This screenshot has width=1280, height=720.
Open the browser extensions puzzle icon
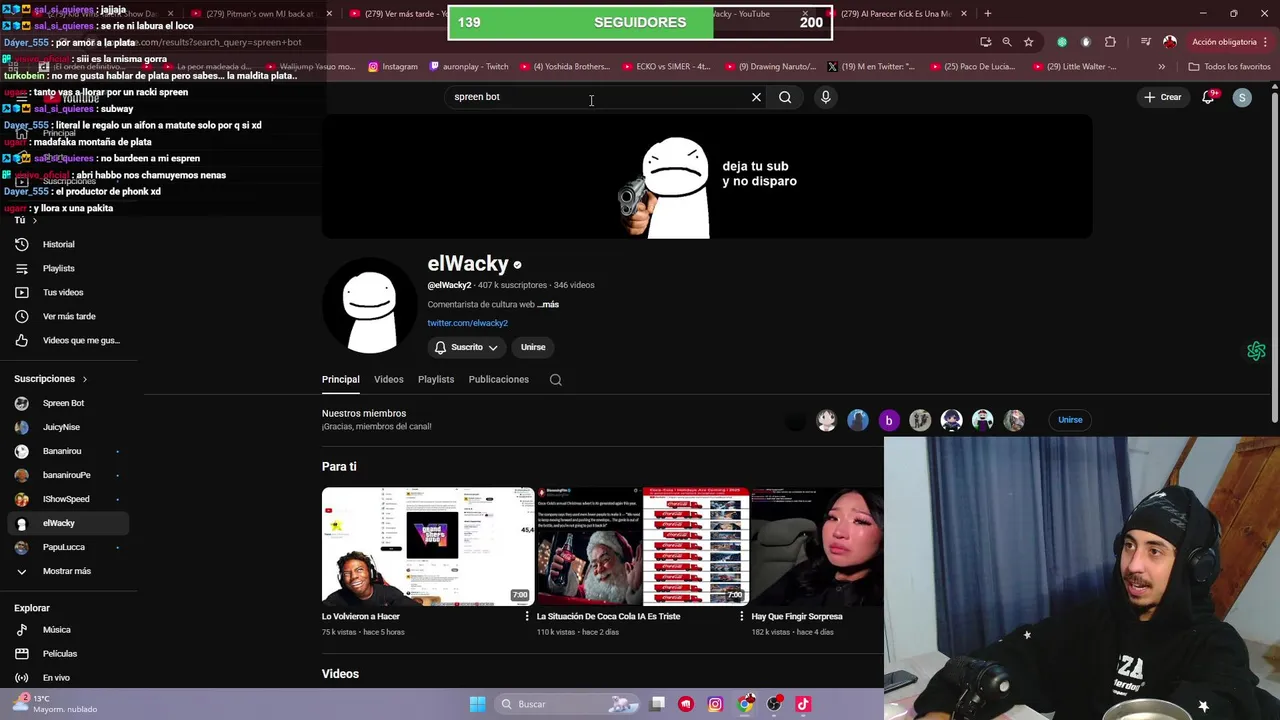pyautogui.click(x=1110, y=42)
